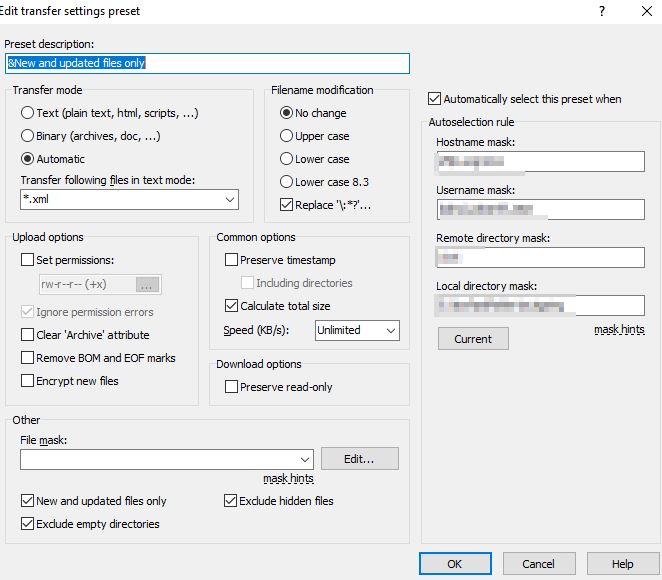Open the Speed (KB/s) dropdown
Screen dimensions: 662x580
(x=389, y=330)
